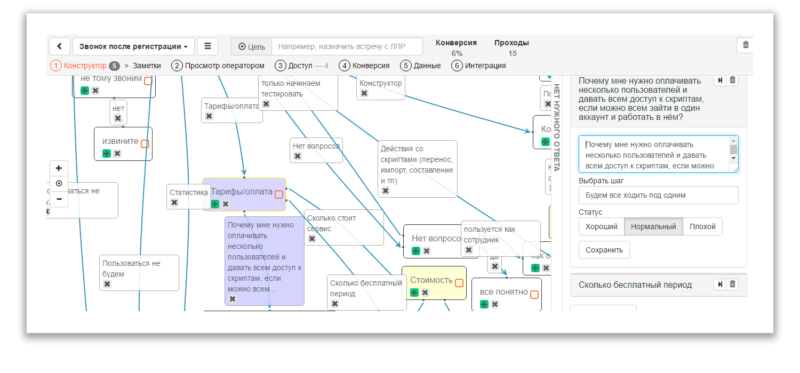Image resolution: width=800 pixels, height=373 pixels.
Task: Toggle the orange checkbox on 'Тарифы/оплата' node
Action: pyautogui.click(x=279, y=194)
